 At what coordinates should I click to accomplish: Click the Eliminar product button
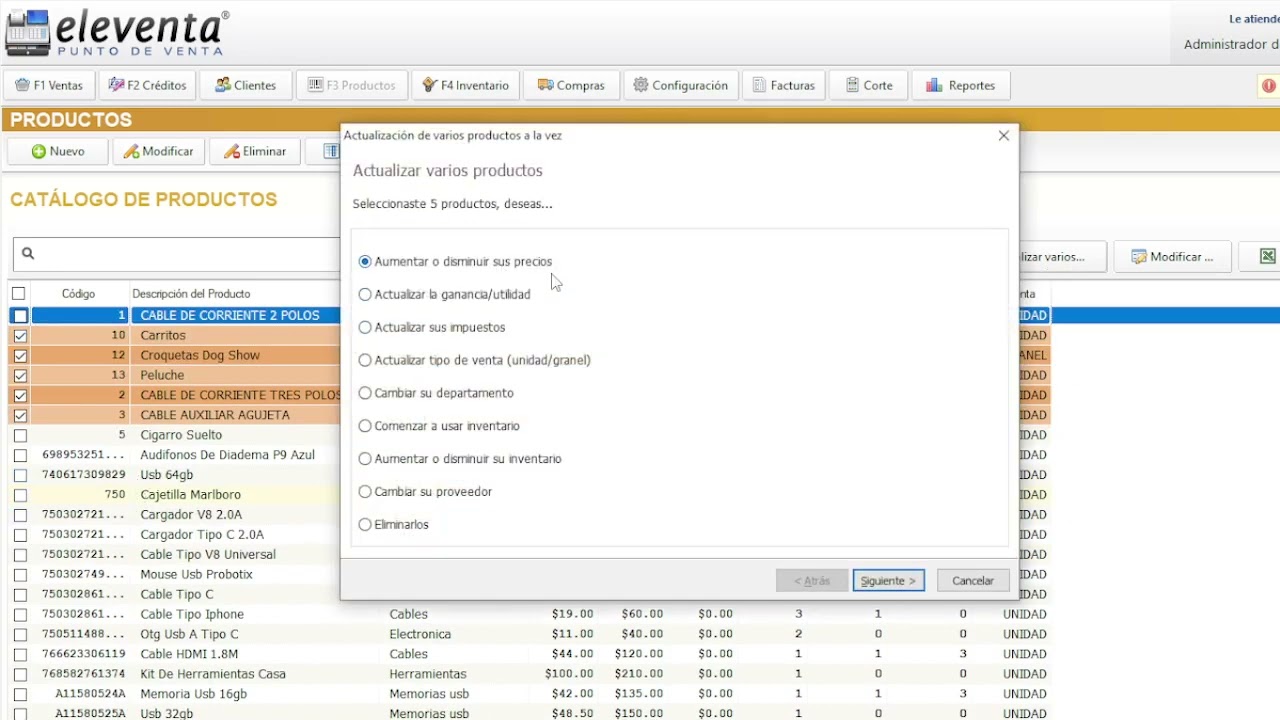coord(255,151)
